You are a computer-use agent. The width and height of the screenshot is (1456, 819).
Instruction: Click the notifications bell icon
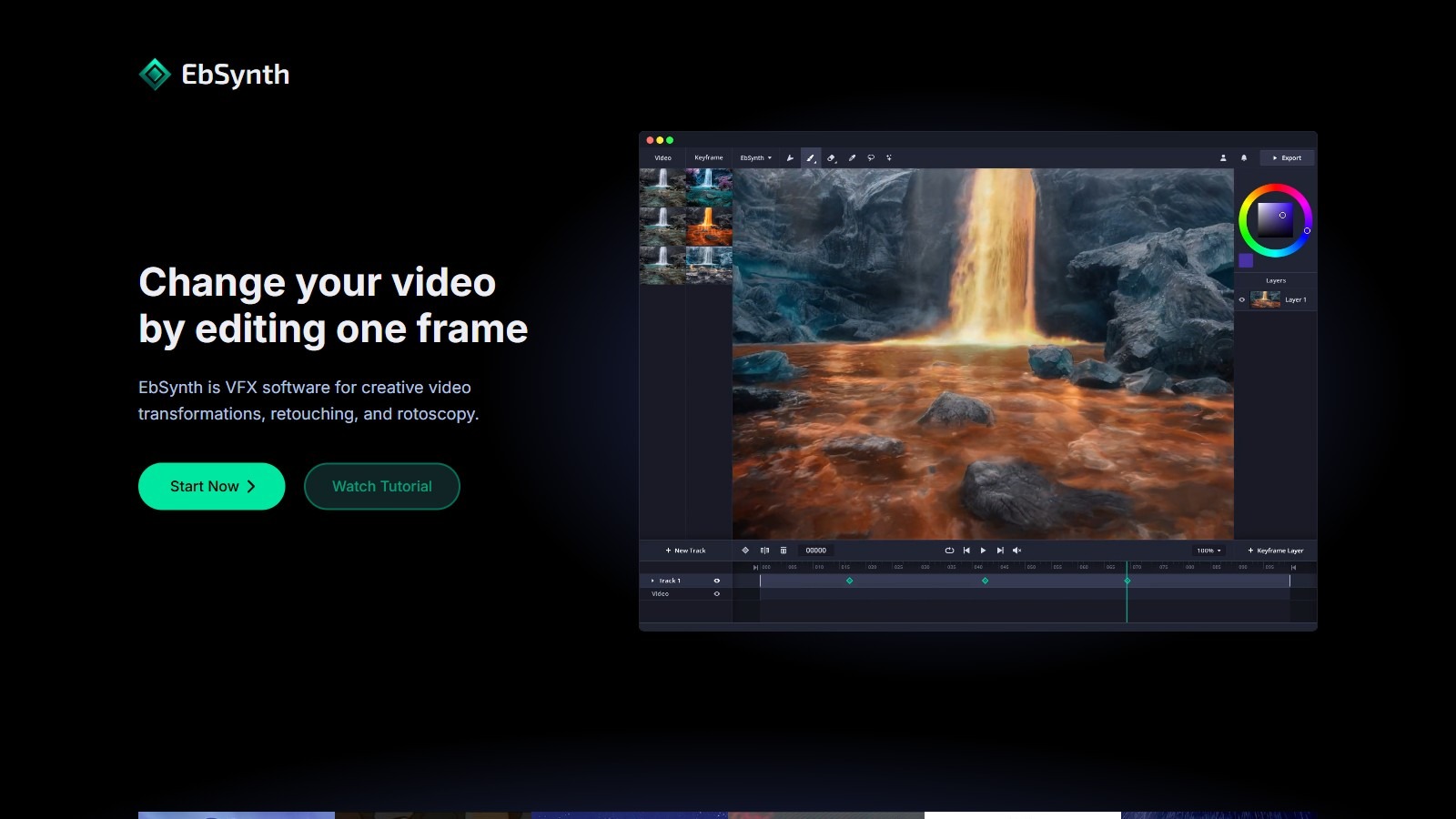(x=1244, y=158)
